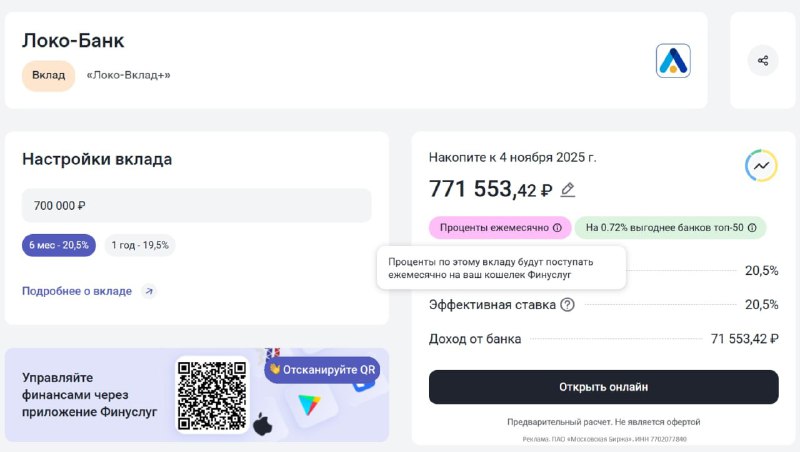Select the 1 год - 19,5% term option
The height and width of the screenshot is (452, 800).
[x=140, y=245]
